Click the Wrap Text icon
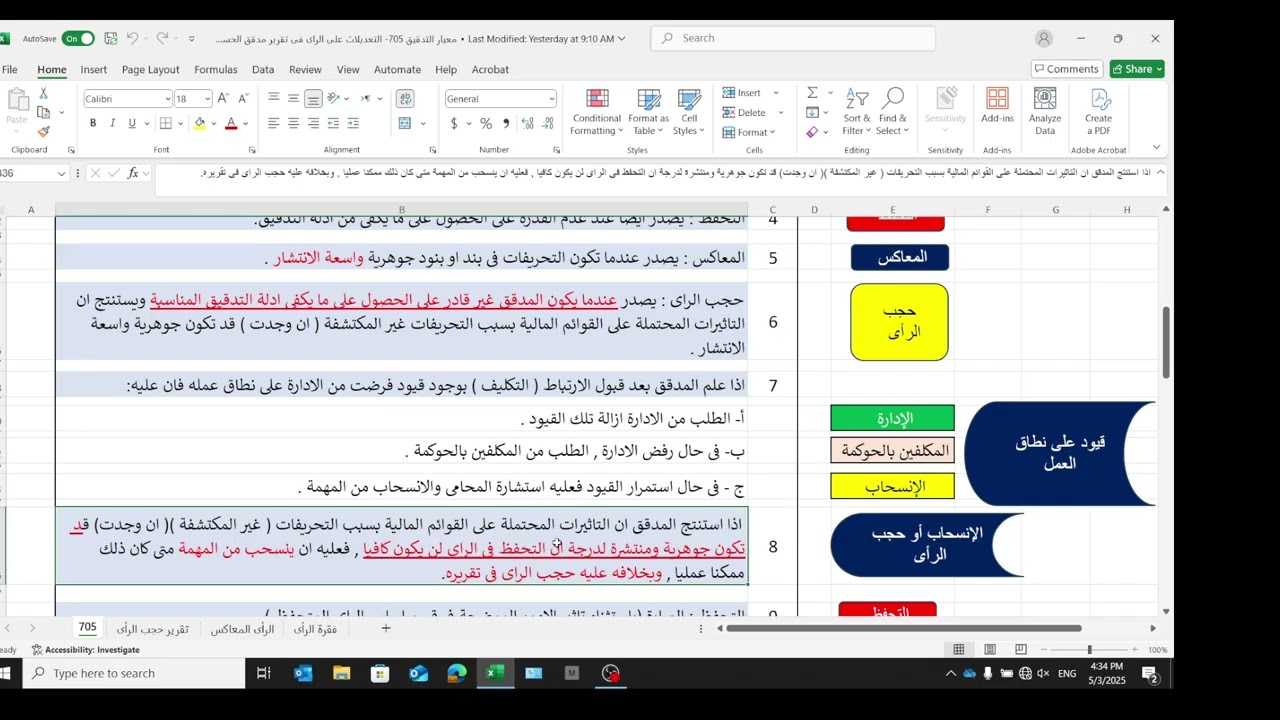Screen dimensions: 1280x720 click(x=405, y=98)
